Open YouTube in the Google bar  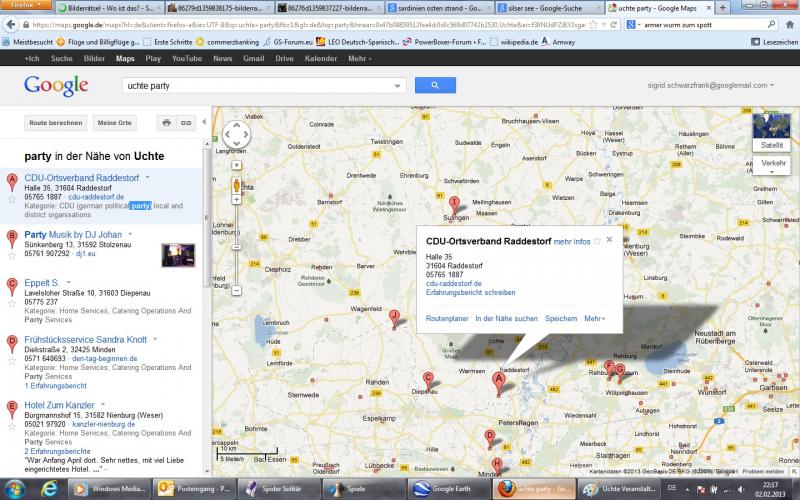pos(187,58)
